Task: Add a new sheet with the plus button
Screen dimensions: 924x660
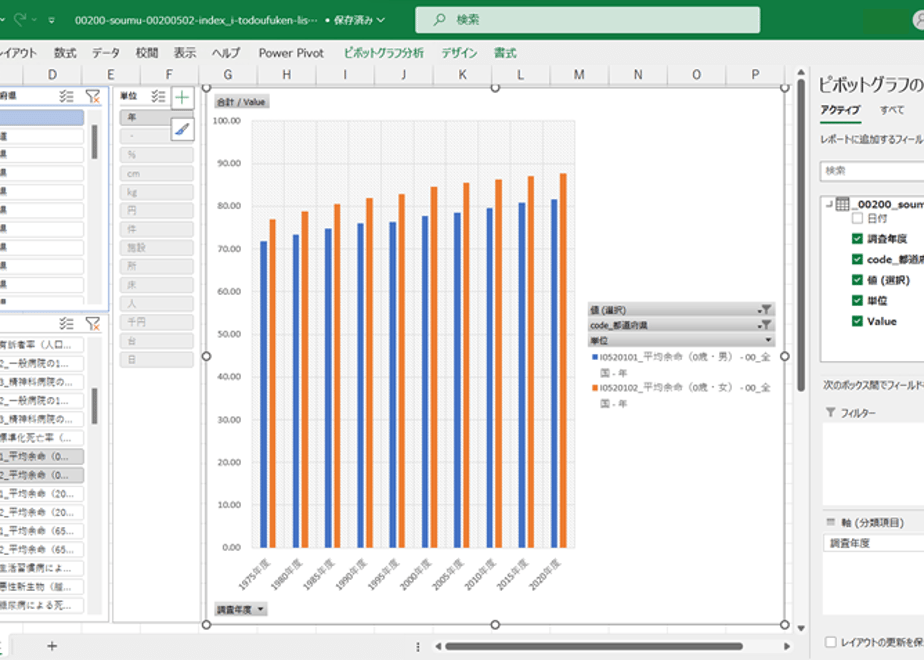Action: (x=52, y=646)
